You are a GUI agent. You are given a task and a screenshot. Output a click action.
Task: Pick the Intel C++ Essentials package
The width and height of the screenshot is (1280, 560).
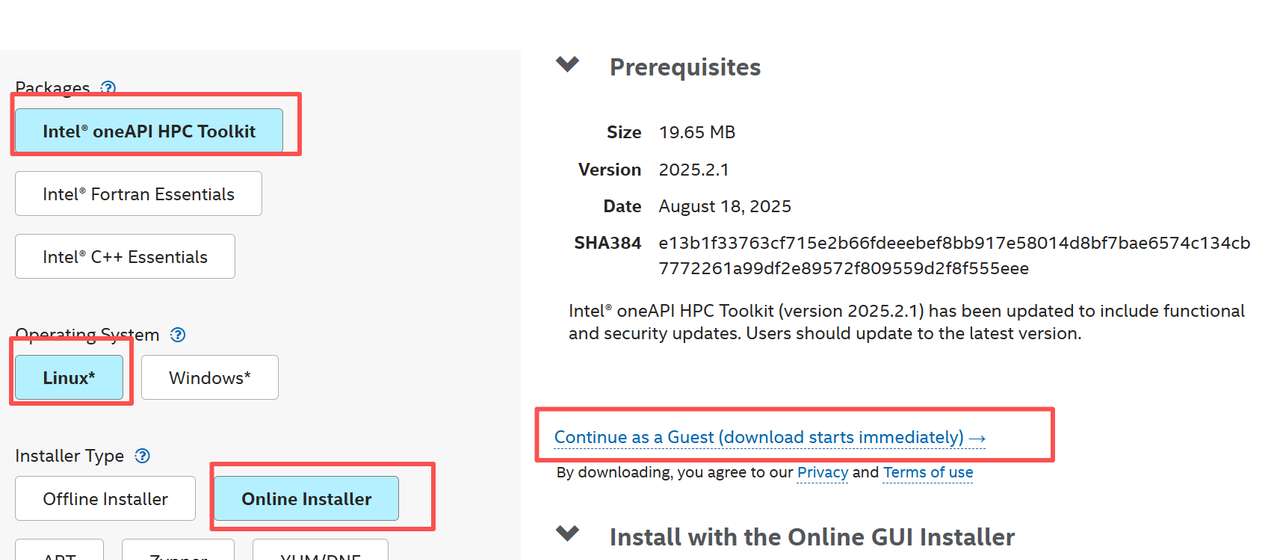click(125, 257)
